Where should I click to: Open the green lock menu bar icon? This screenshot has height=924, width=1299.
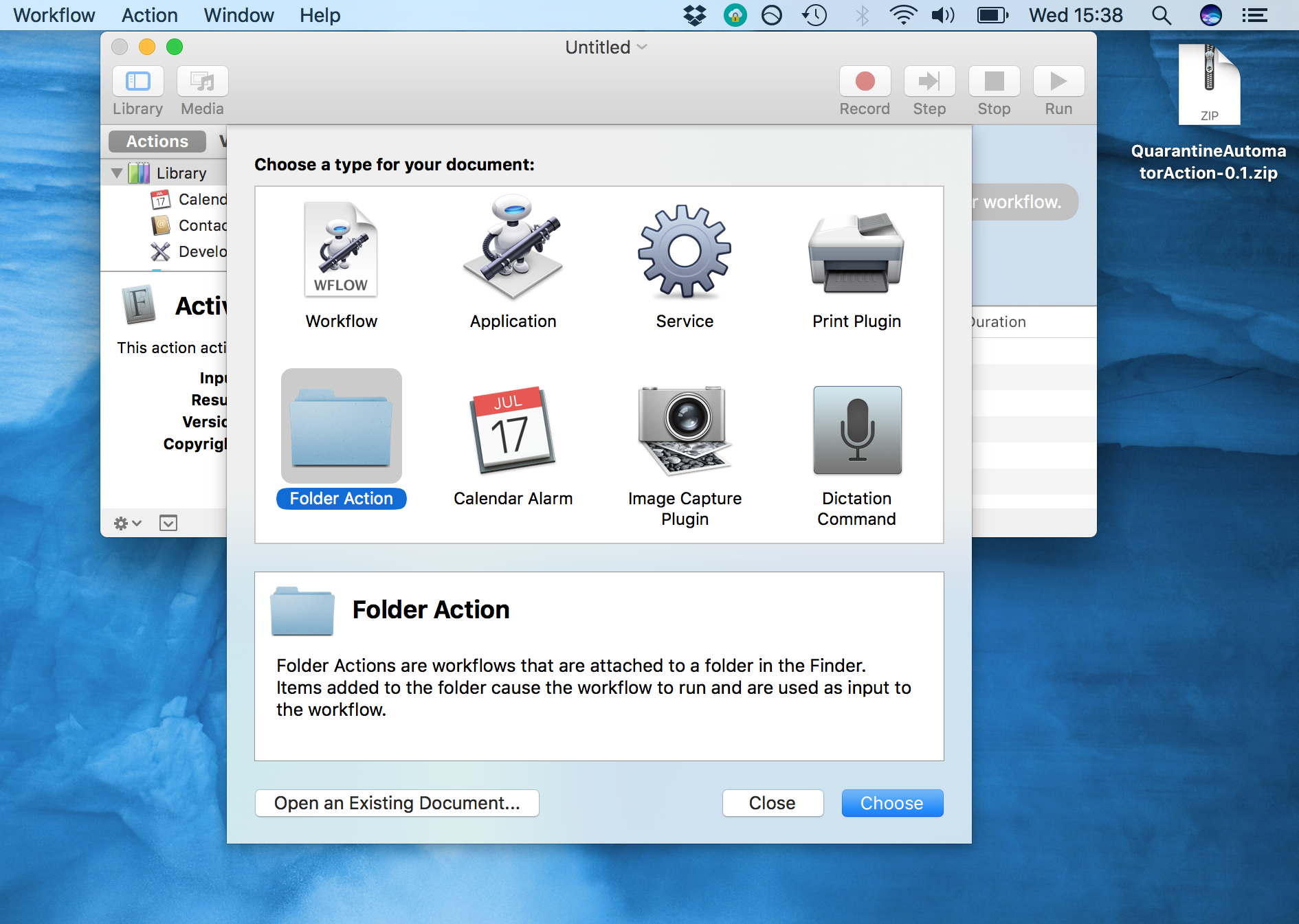pos(735,15)
